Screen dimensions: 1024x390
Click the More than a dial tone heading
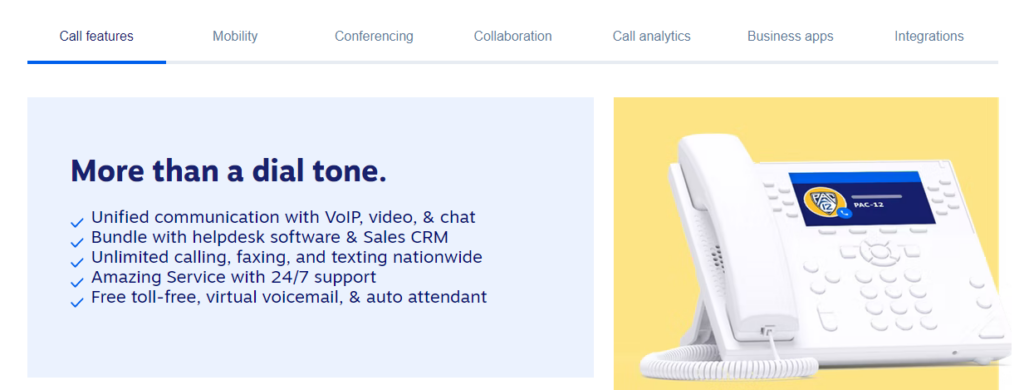(229, 171)
